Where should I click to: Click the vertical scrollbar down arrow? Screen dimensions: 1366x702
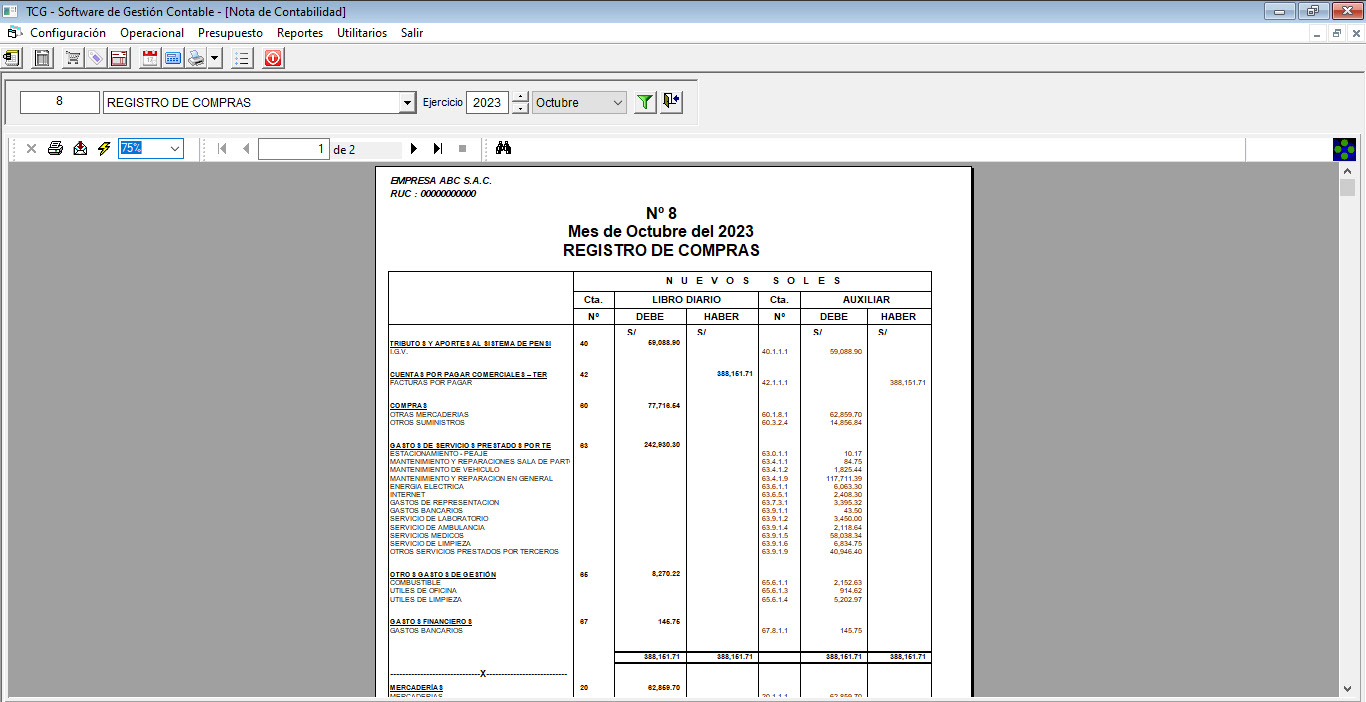(x=1347, y=687)
